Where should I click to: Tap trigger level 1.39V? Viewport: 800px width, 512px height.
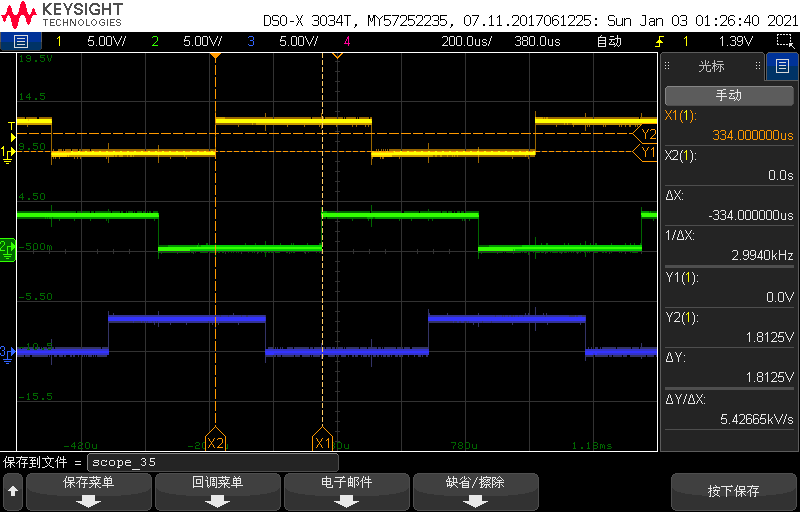[735, 41]
